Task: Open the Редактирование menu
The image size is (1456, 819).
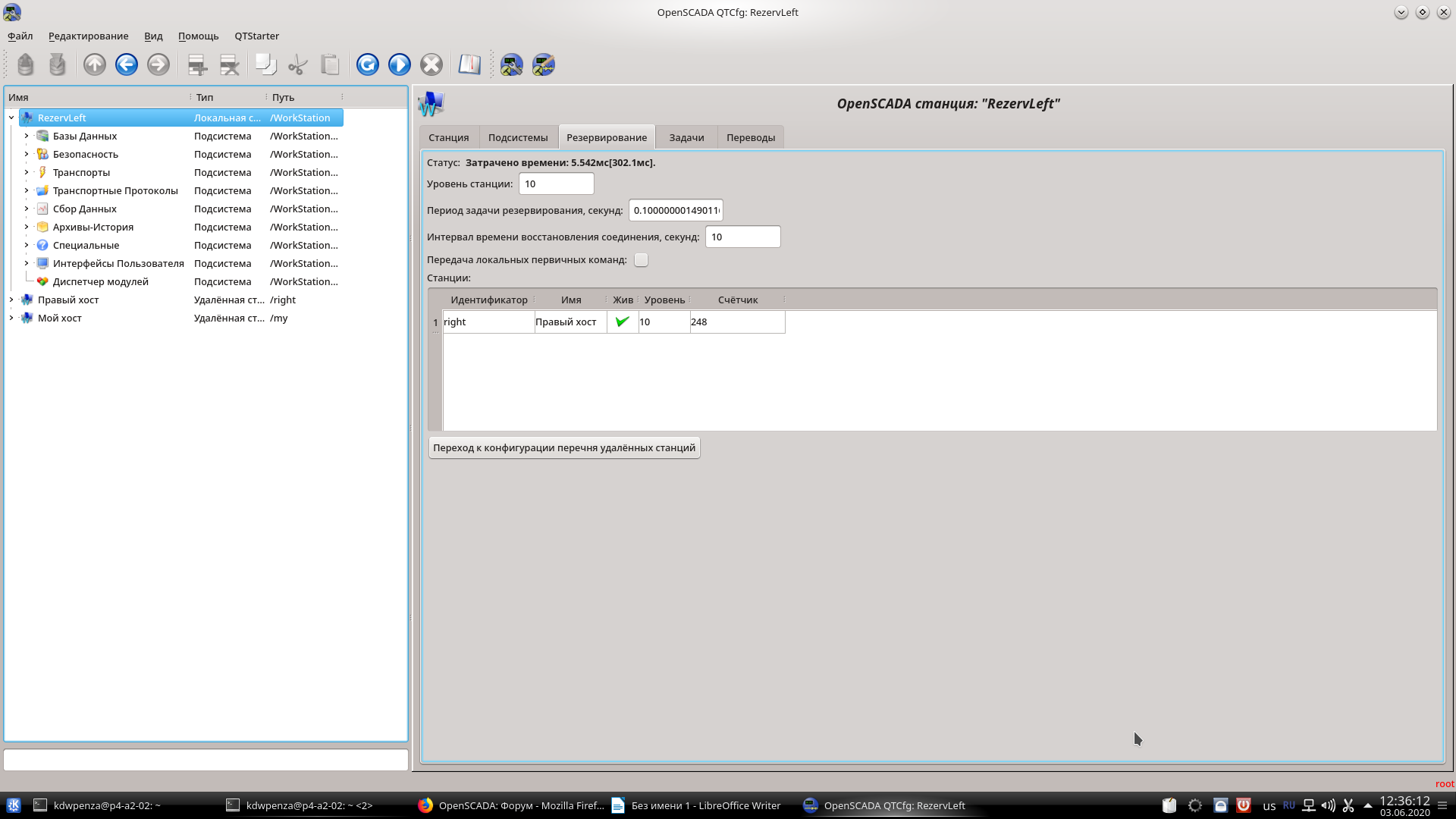Action: click(88, 36)
